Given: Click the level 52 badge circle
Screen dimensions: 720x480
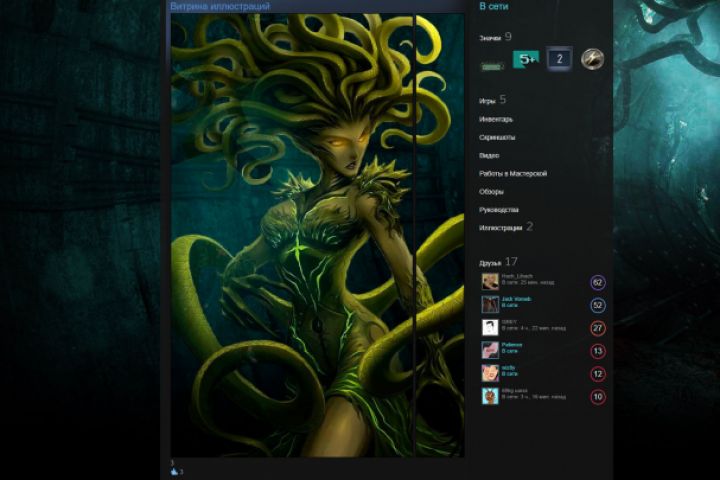Looking at the screenshot, I should tap(597, 305).
